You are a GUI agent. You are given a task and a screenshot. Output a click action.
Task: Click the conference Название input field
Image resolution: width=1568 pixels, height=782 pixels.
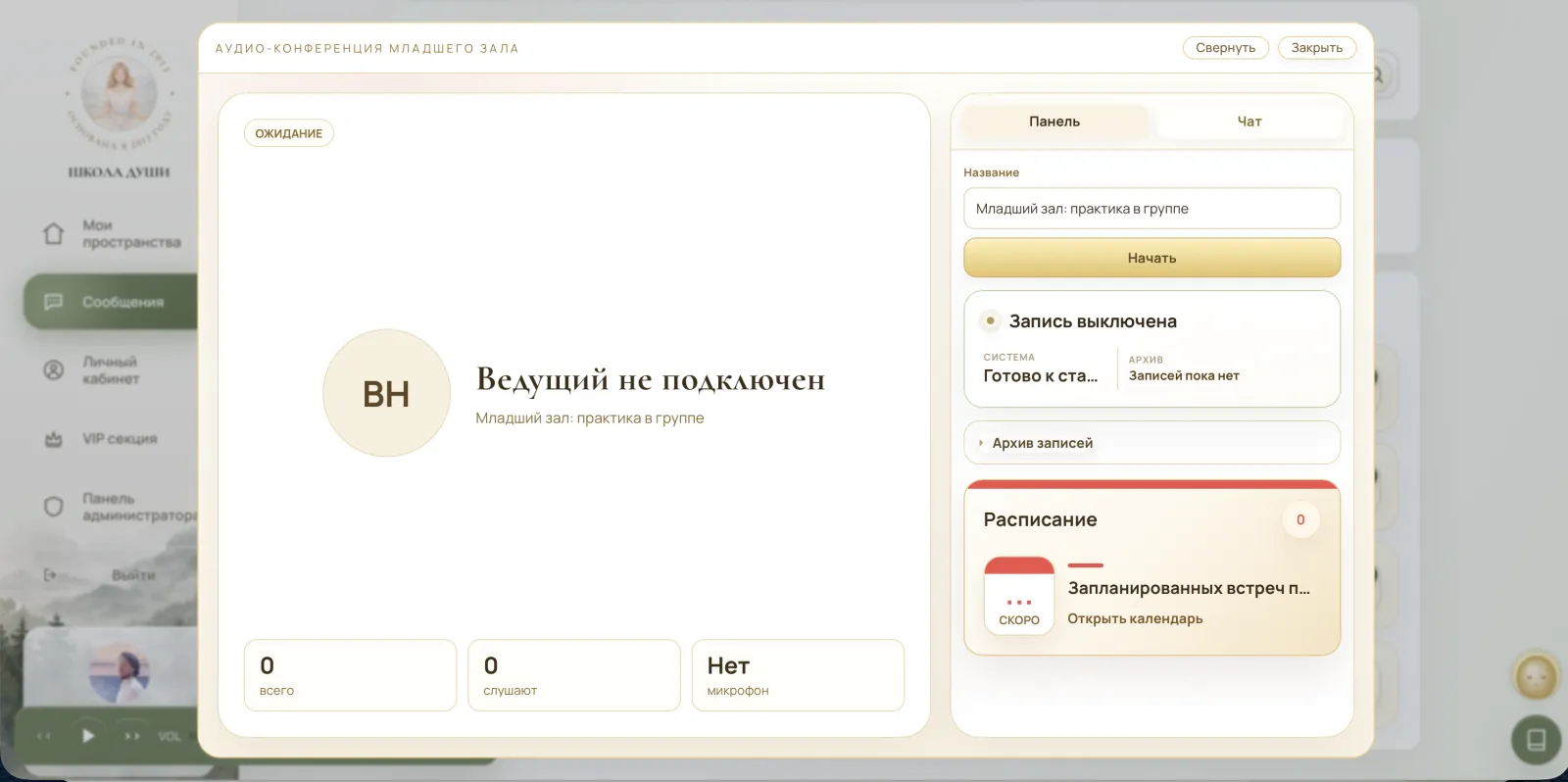click(x=1151, y=209)
